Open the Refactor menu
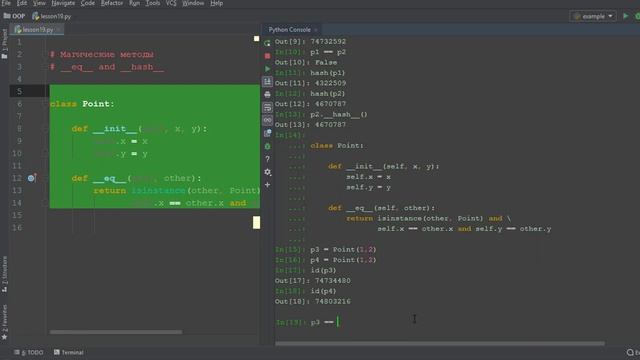The image size is (640, 360). 111,3
